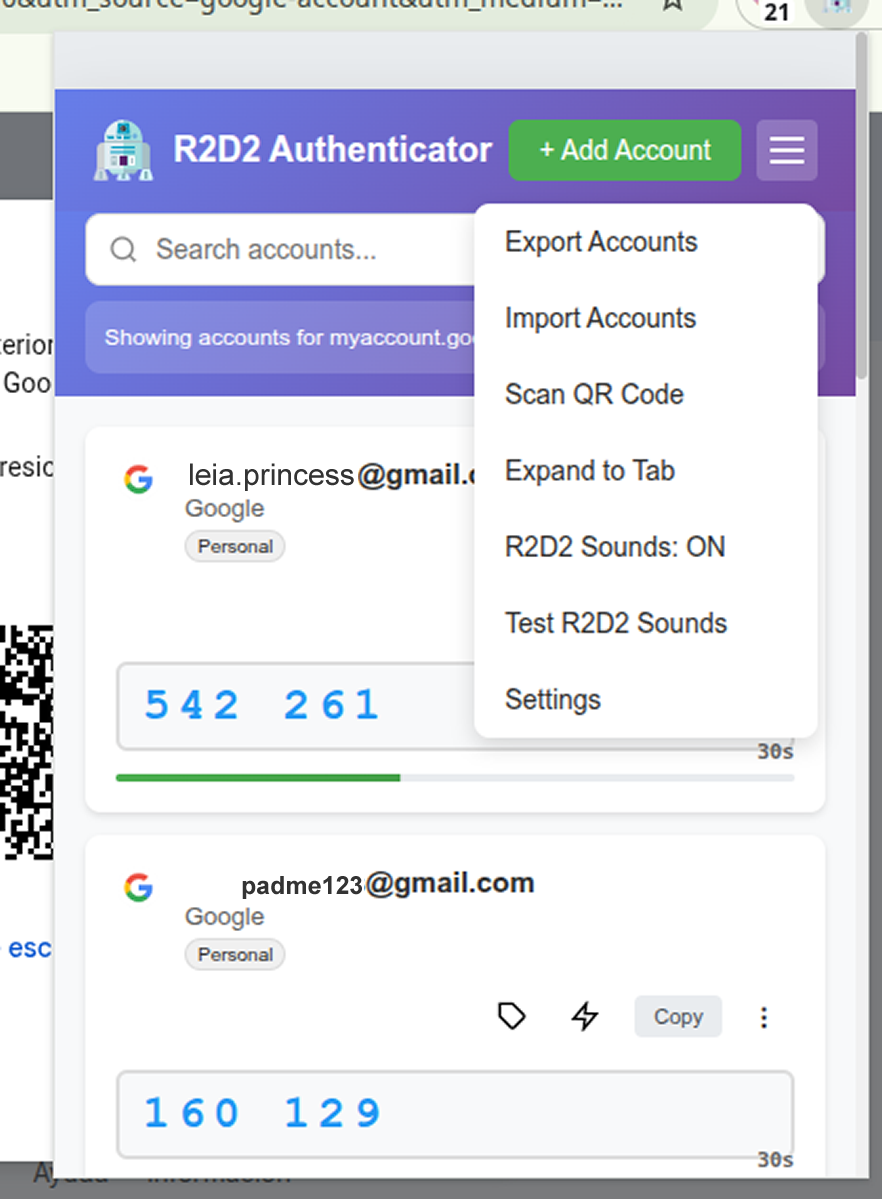Click the tag icon for padme123 account

tap(512, 1016)
